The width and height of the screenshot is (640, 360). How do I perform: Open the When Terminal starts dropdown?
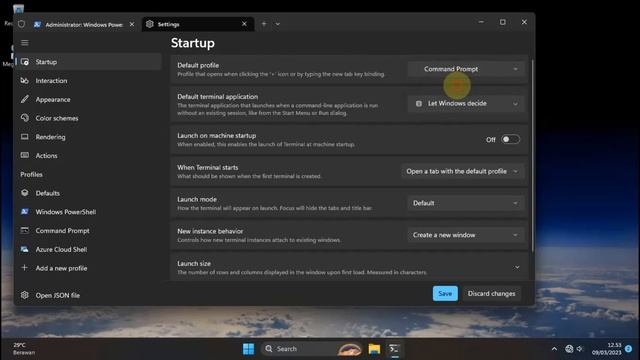462,171
